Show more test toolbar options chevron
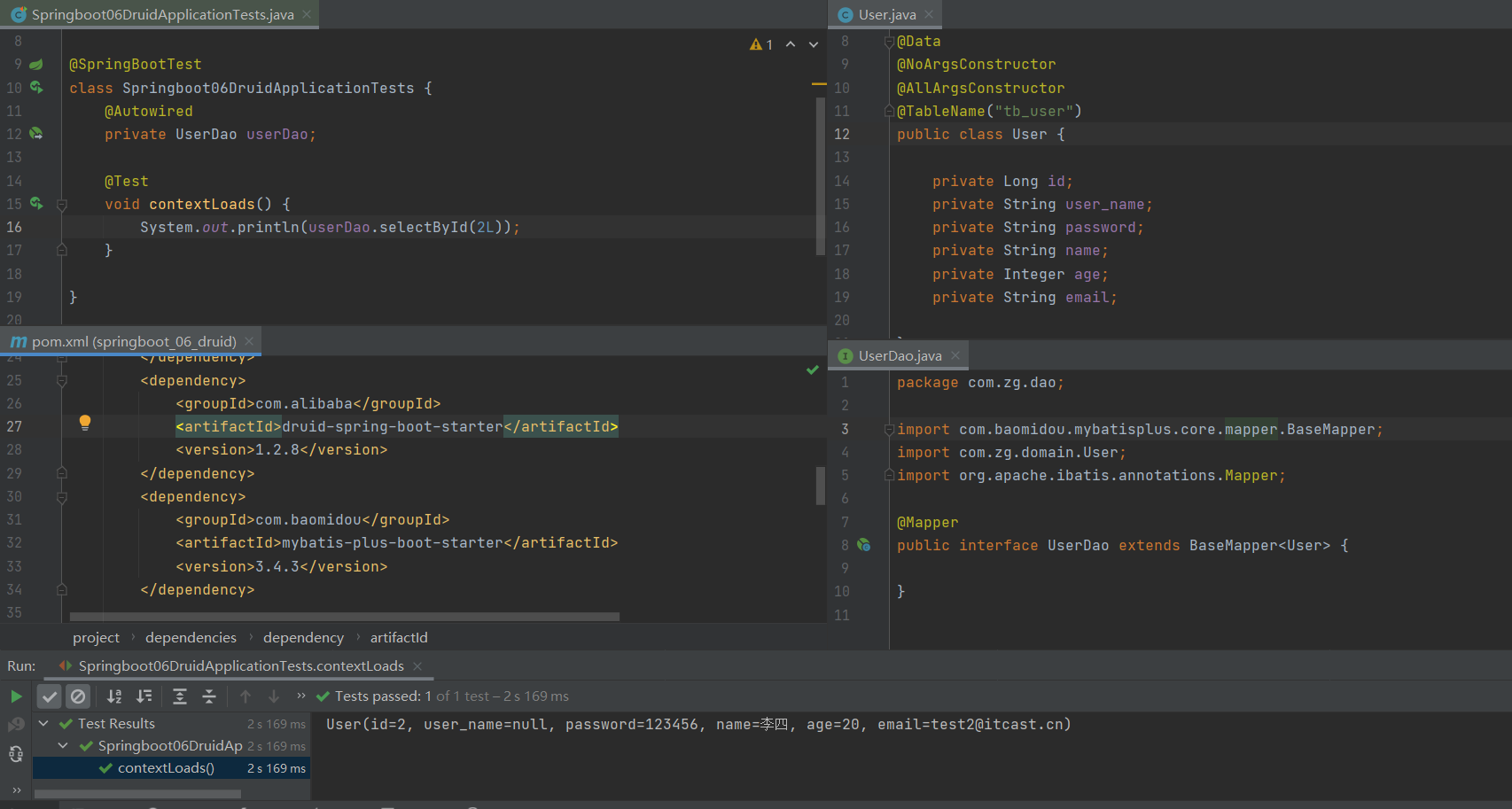Viewport: 1512px width, 809px height. tap(301, 696)
